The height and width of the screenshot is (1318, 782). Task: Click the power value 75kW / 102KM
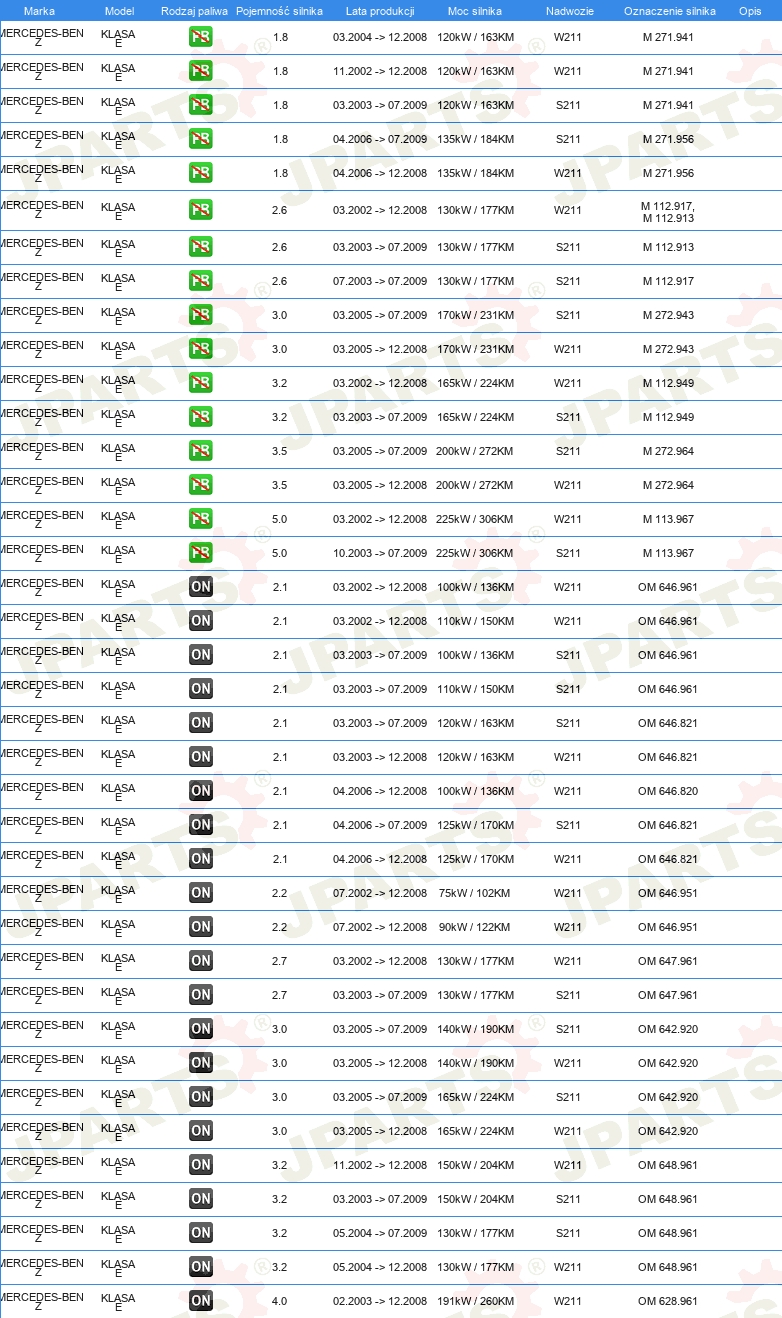point(474,894)
